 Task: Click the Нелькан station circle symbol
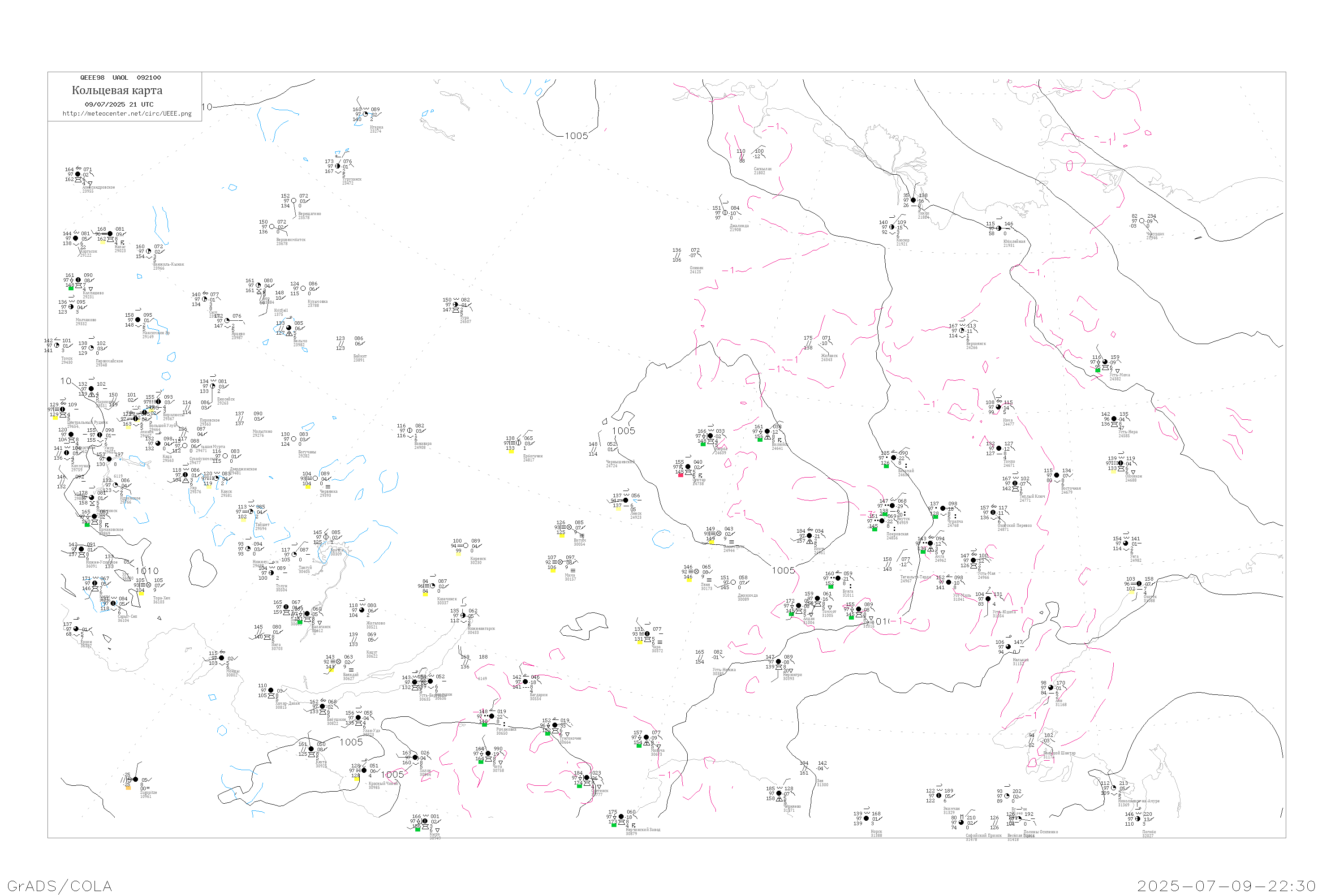1008,647
